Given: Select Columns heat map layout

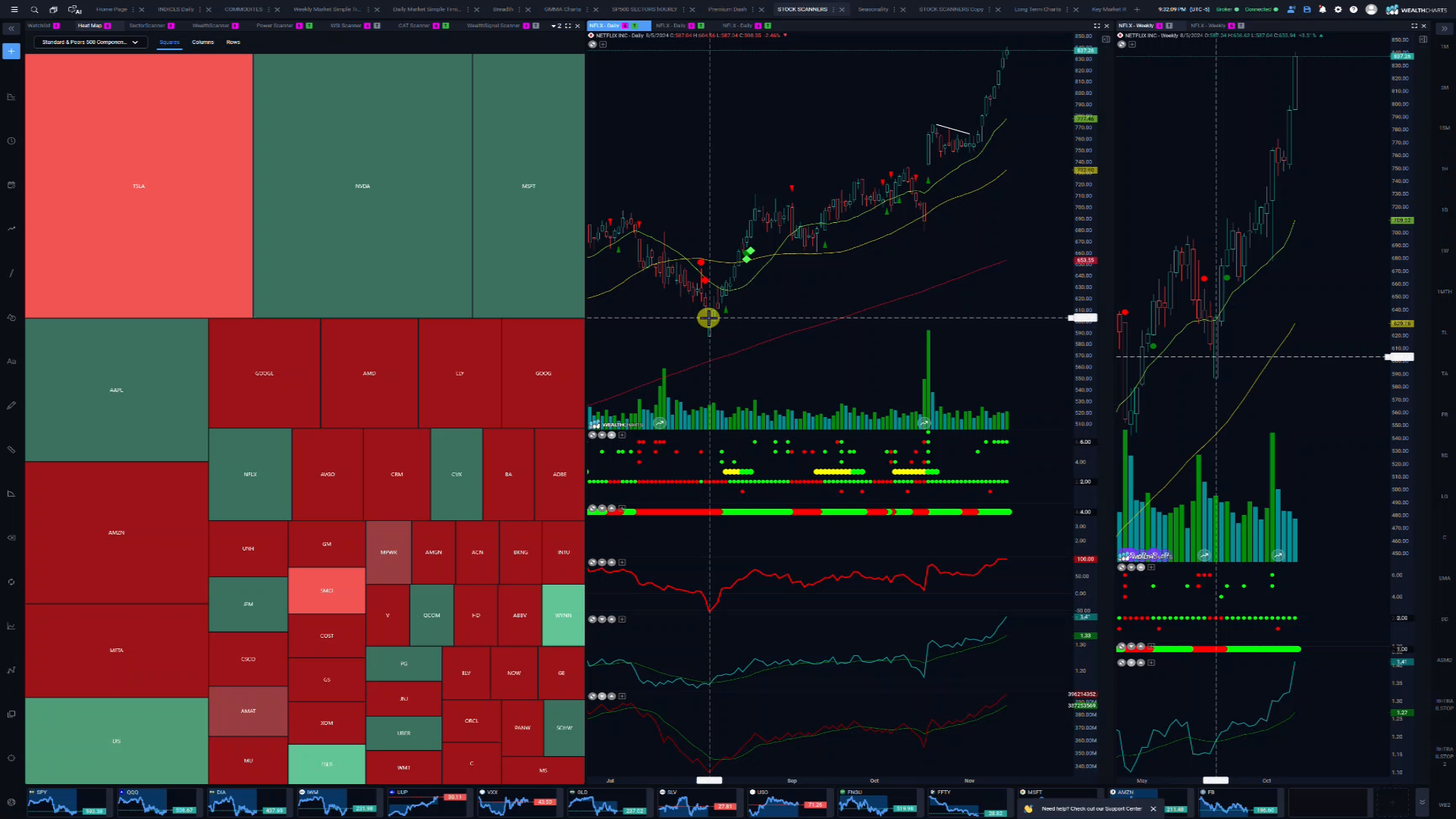Looking at the screenshot, I should pos(202,42).
